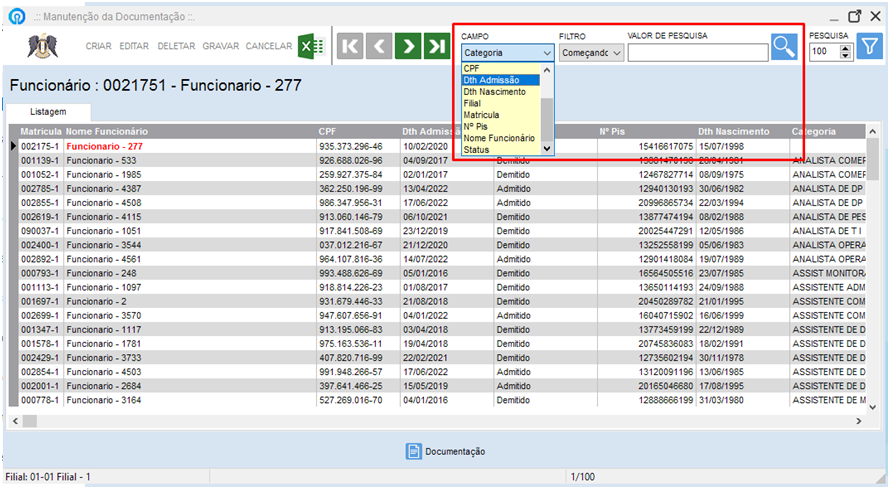This screenshot has width=890, height=489.
Task: Sort by the Matricula column header
Action: (x=41, y=132)
